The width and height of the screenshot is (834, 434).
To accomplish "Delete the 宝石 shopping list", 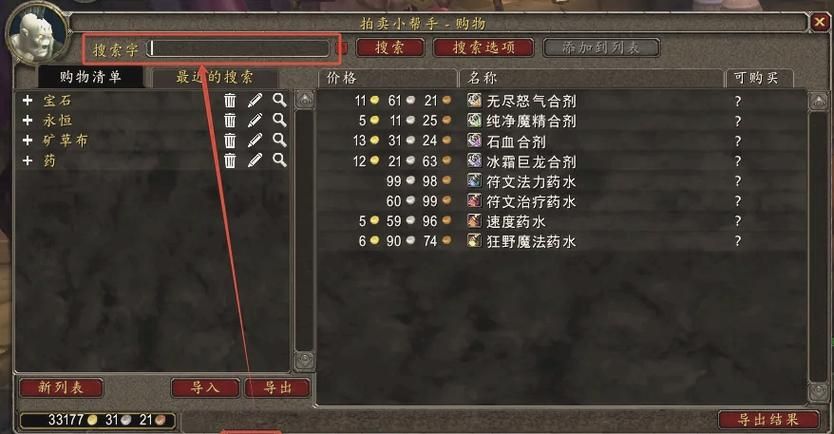I will (x=230, y=101).
